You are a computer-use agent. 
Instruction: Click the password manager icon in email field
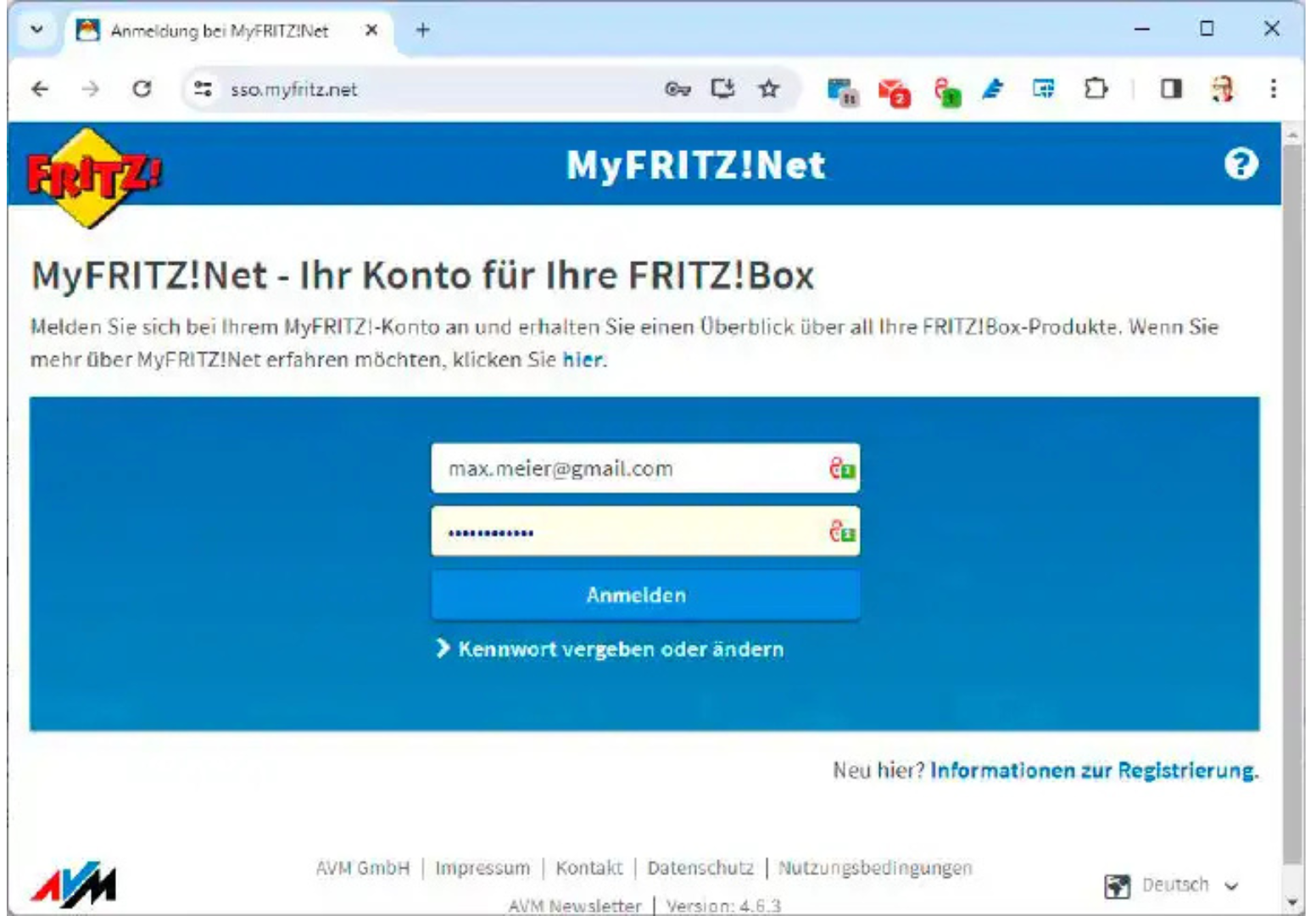(842, 468)
